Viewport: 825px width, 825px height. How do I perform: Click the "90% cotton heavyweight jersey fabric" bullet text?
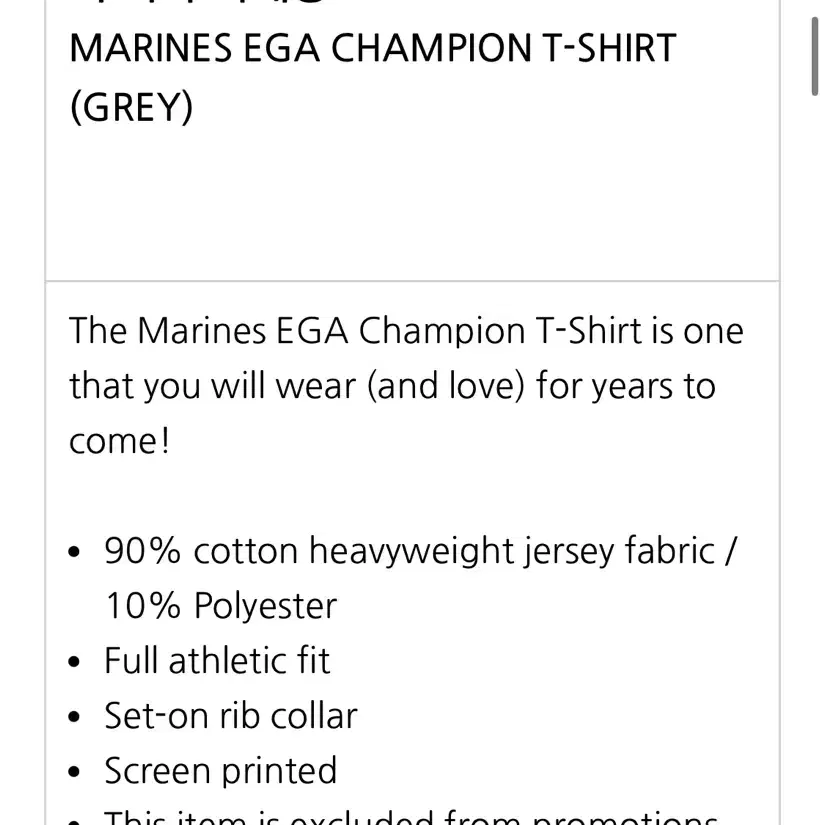tap(409, 551)
